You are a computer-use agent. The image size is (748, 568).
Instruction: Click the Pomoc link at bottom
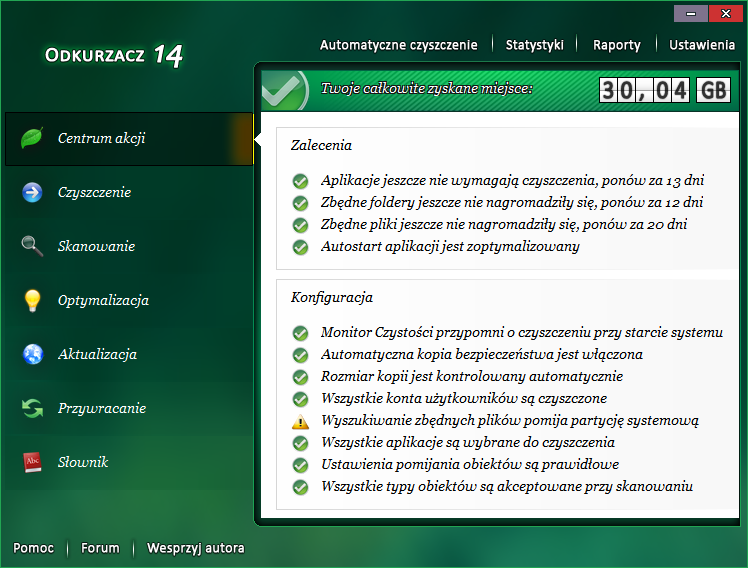point(33,548)
